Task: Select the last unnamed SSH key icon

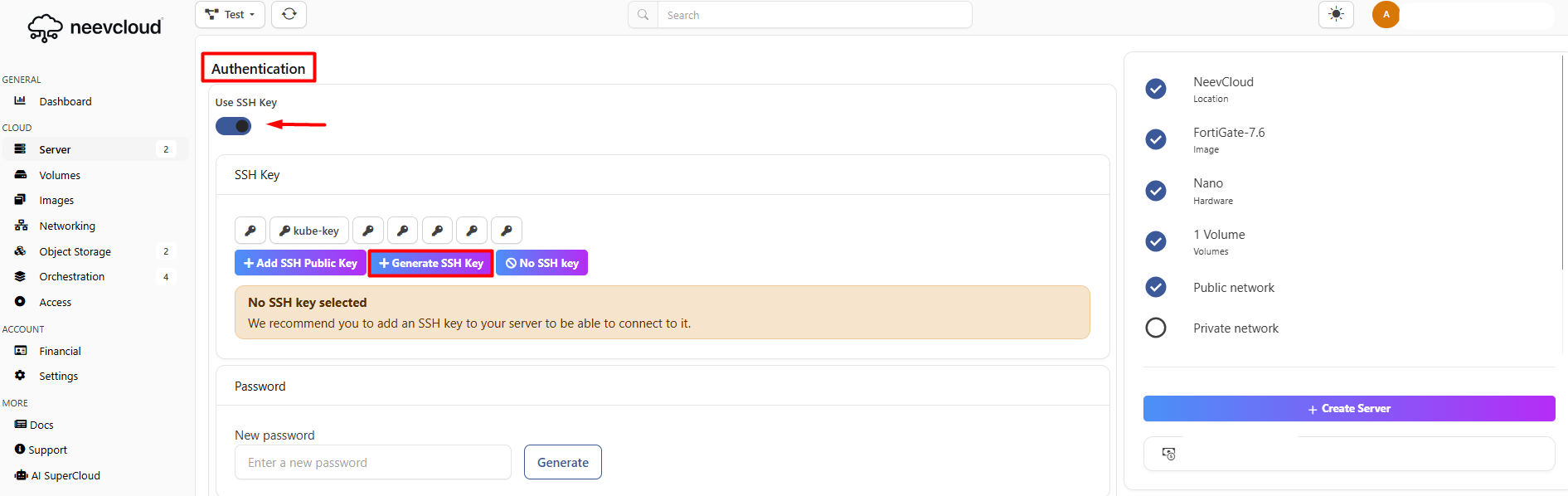Action: coord(506,231)
